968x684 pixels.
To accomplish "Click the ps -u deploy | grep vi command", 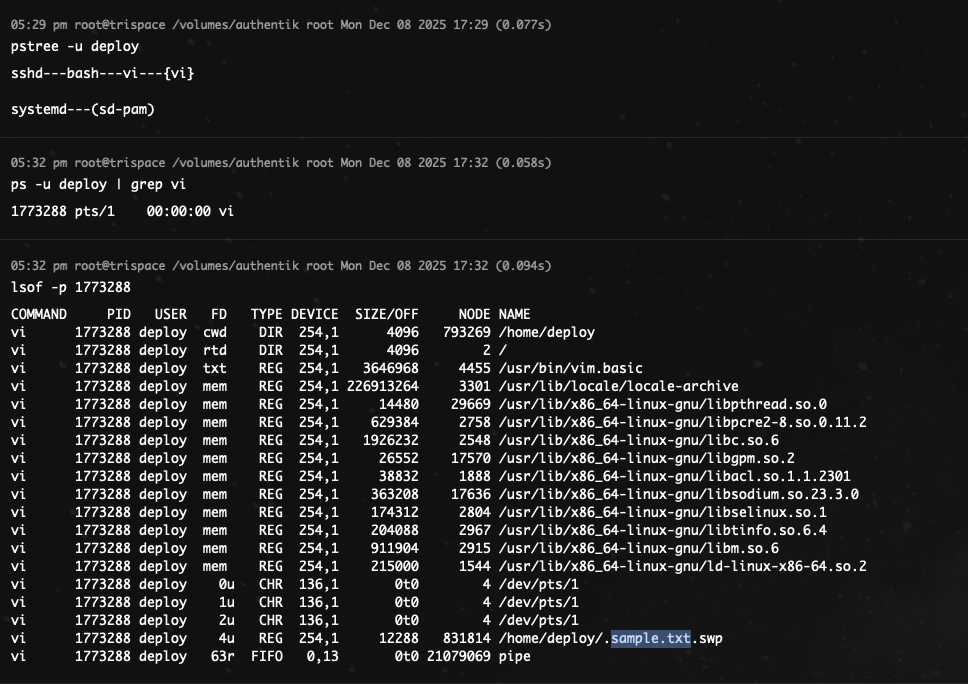I will 98,184.
